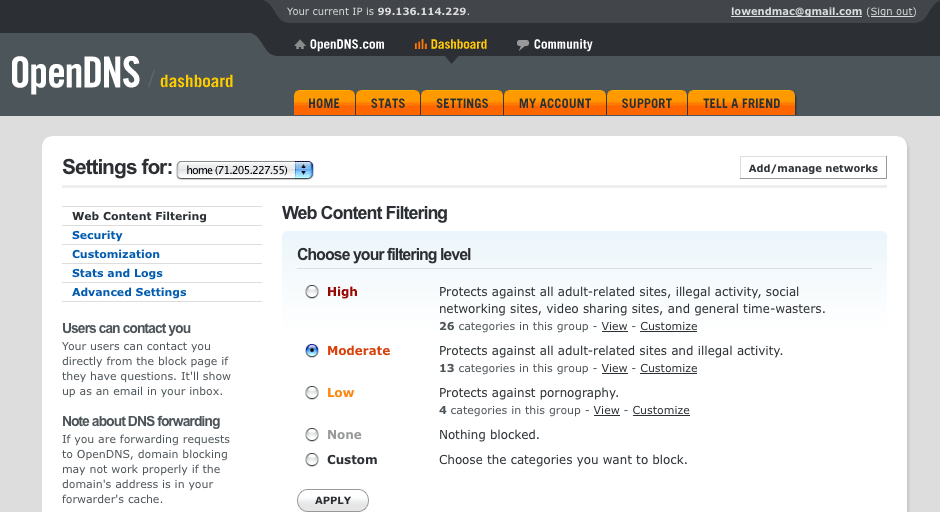Screen dimensions: 940x512
Task: Open Stats and Logs sidebar item
Action: tap(117, 273)
